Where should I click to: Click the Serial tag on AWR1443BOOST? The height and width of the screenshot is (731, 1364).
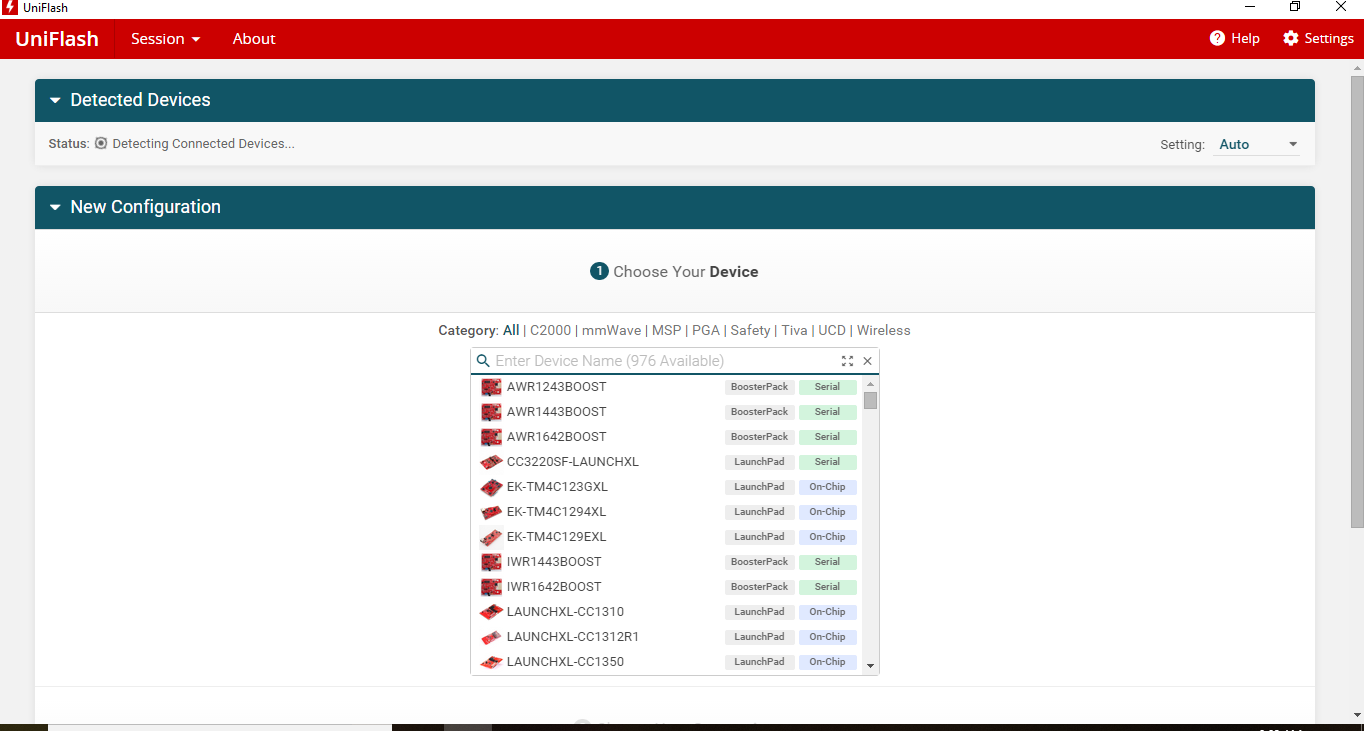pos(827,412)
